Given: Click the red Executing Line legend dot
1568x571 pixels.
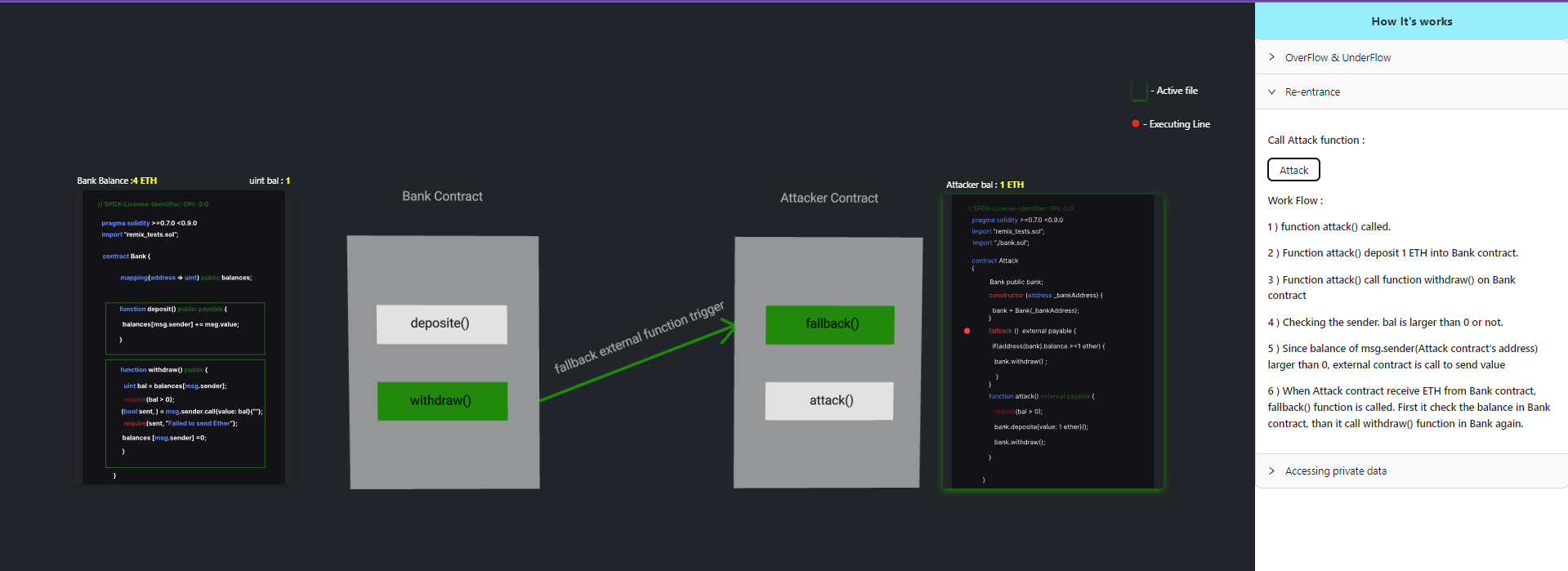Looking at the screenshot, I should pos(1135,124).
